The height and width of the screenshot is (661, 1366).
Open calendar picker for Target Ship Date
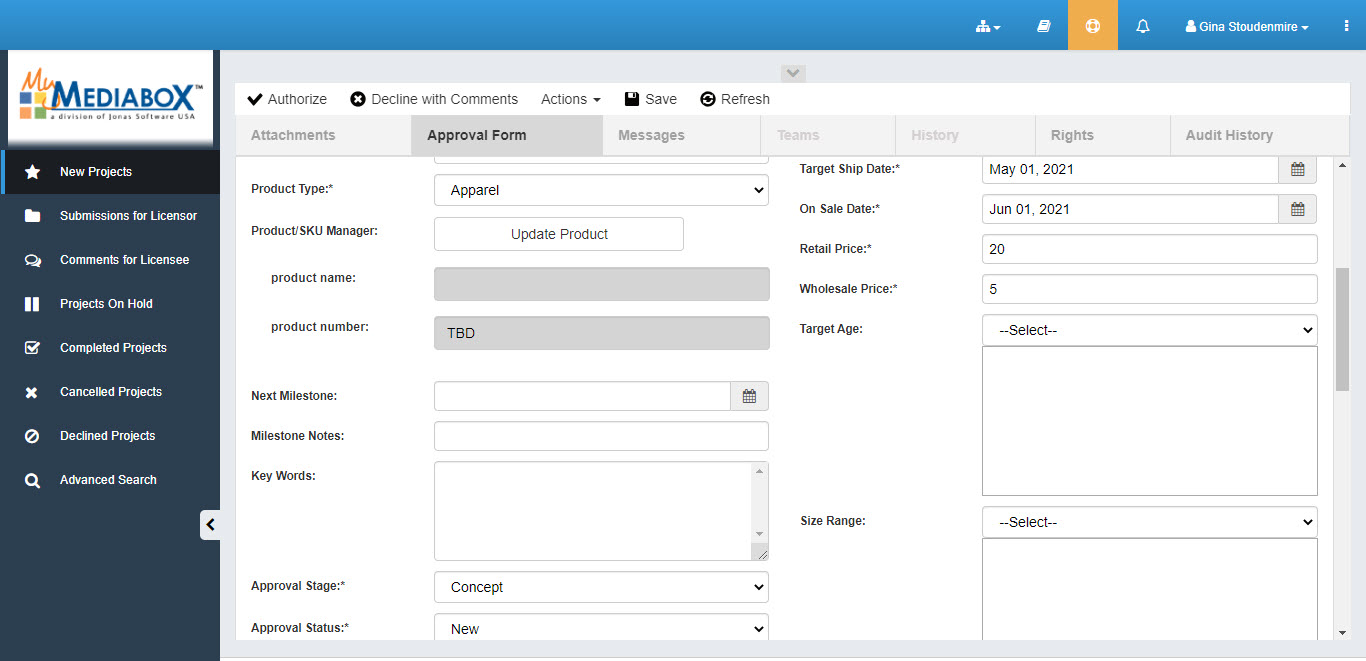[1297, 169]
